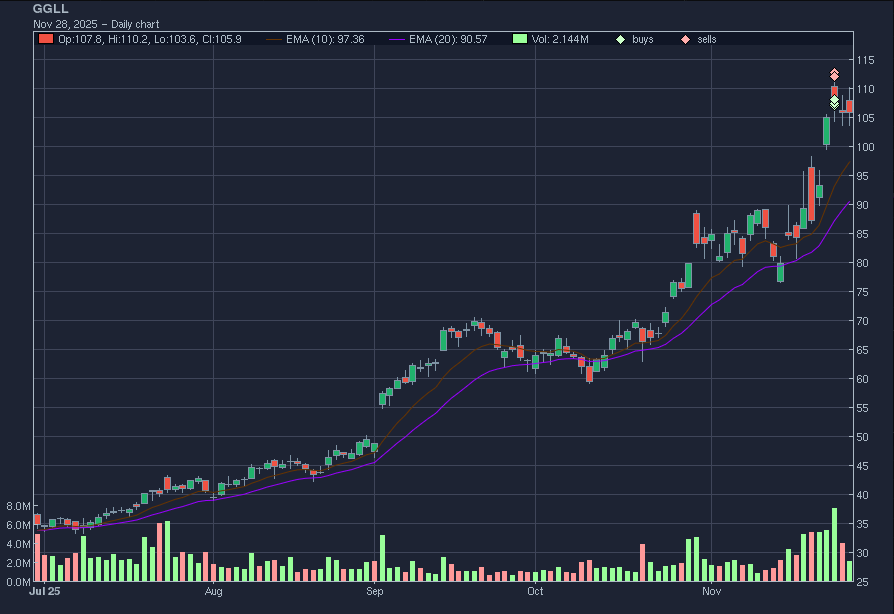Click the 90 price axis label
The width and height of the screenshot is (894, 614).
[863, 205]
